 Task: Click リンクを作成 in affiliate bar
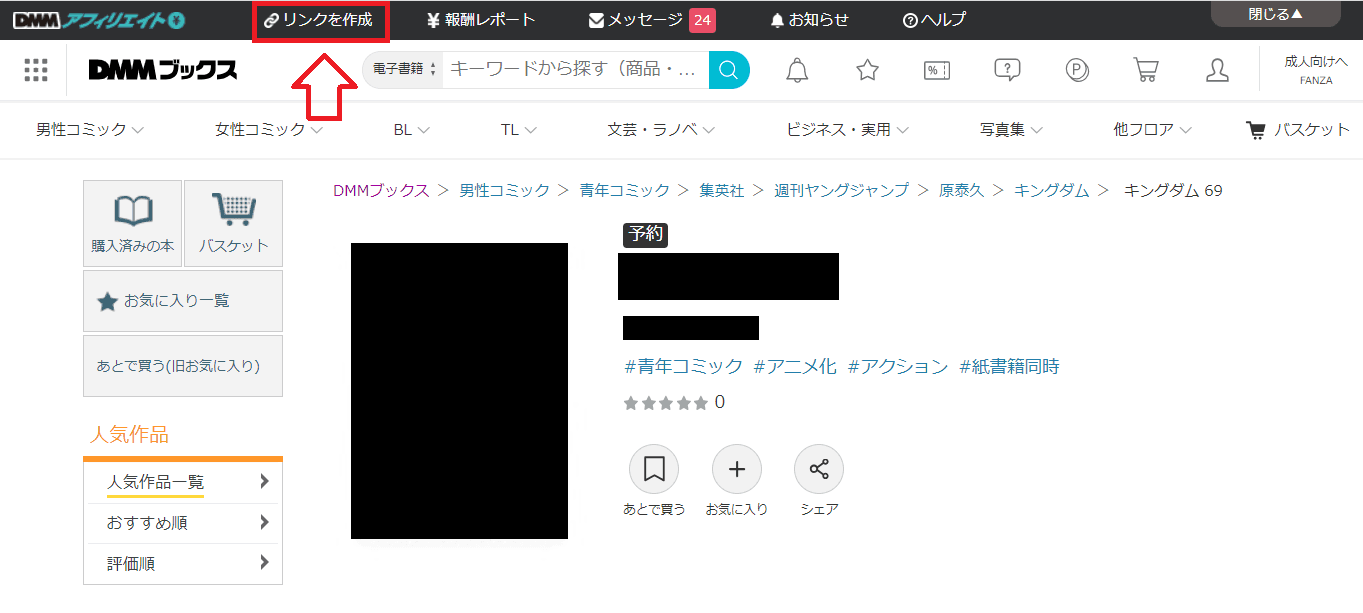tap(320, 20)
